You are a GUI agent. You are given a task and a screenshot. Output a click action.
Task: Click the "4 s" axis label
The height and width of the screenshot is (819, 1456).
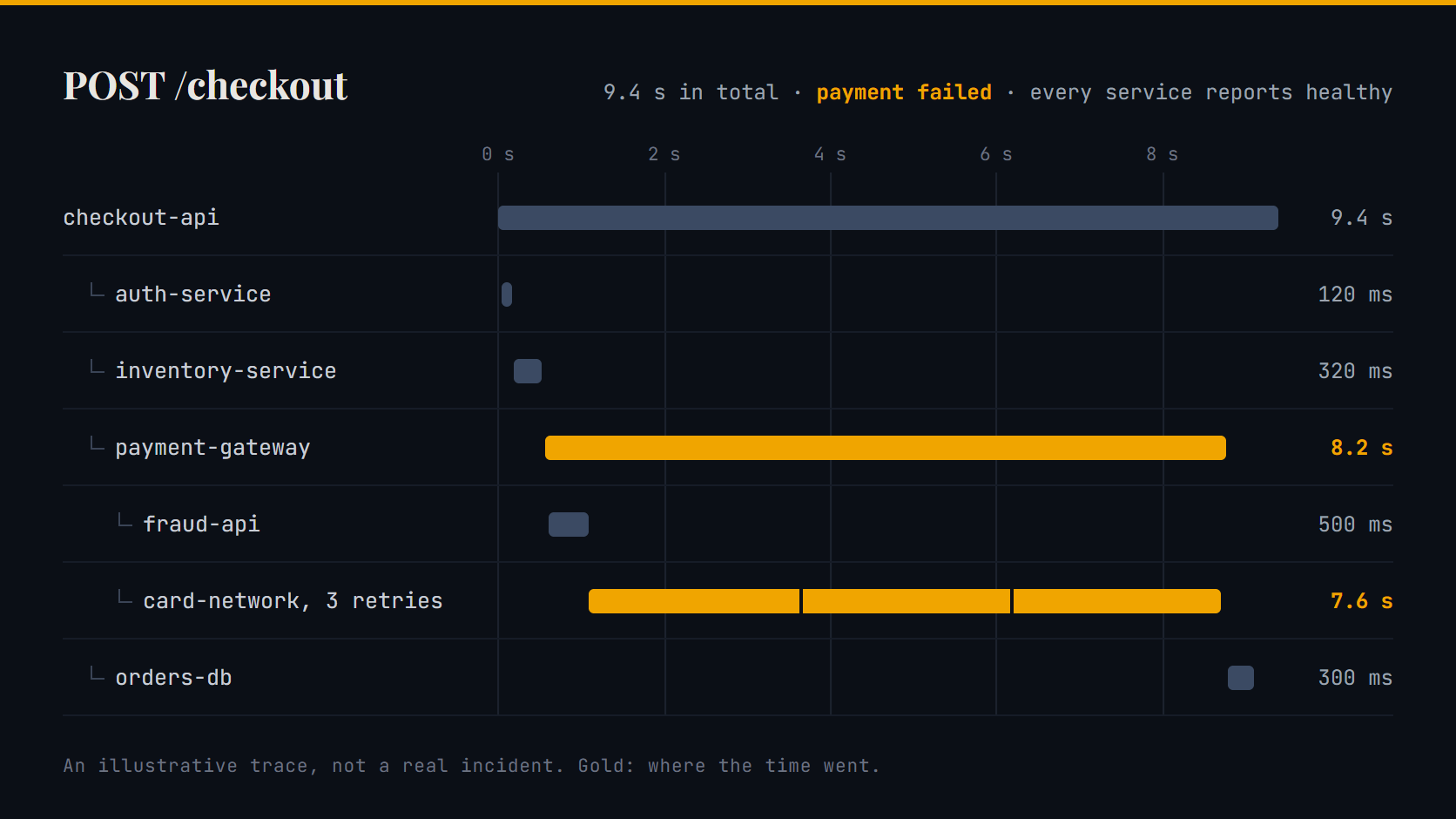pos(831,154)
